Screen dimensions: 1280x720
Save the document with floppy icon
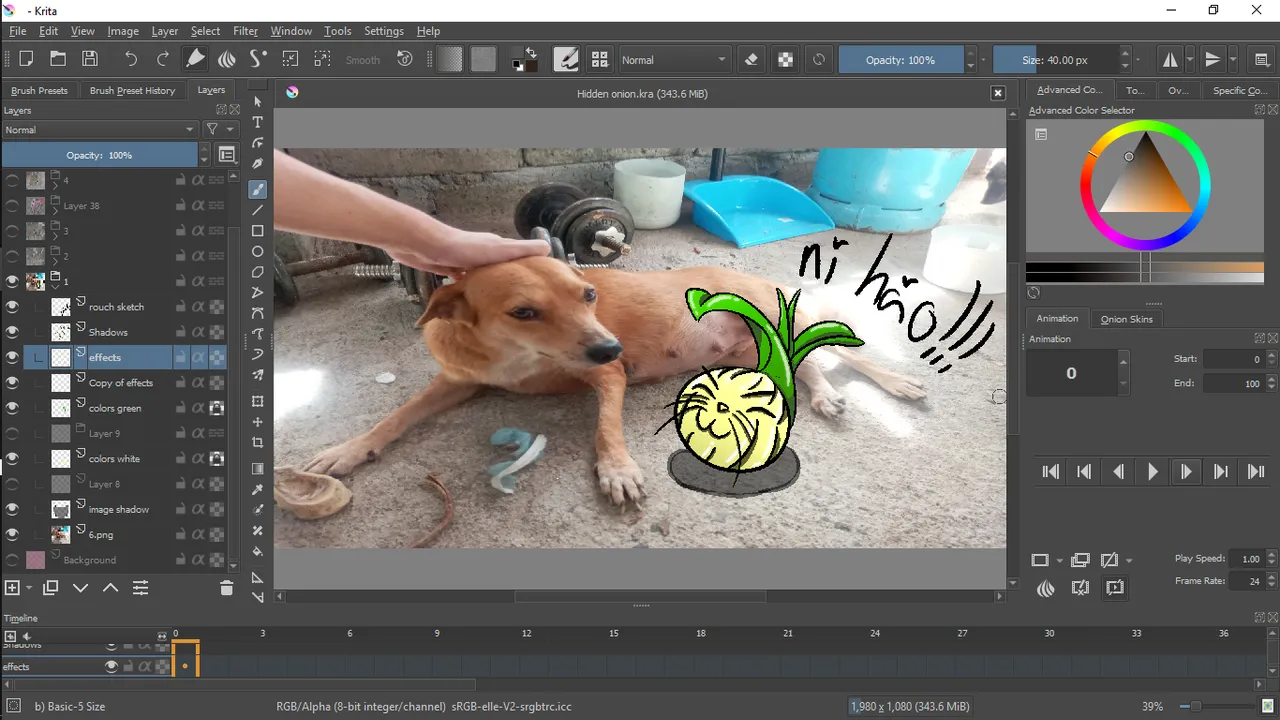pyautogui.click(x=90, y=59)
